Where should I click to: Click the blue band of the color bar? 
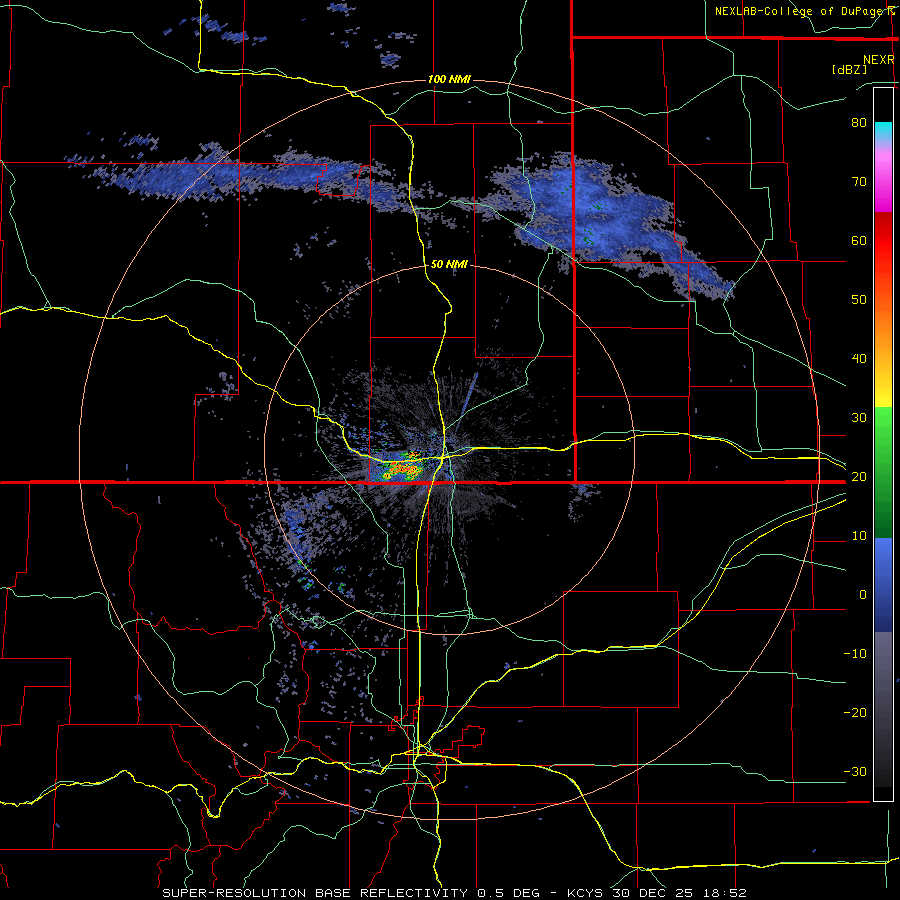coord(883,584)
